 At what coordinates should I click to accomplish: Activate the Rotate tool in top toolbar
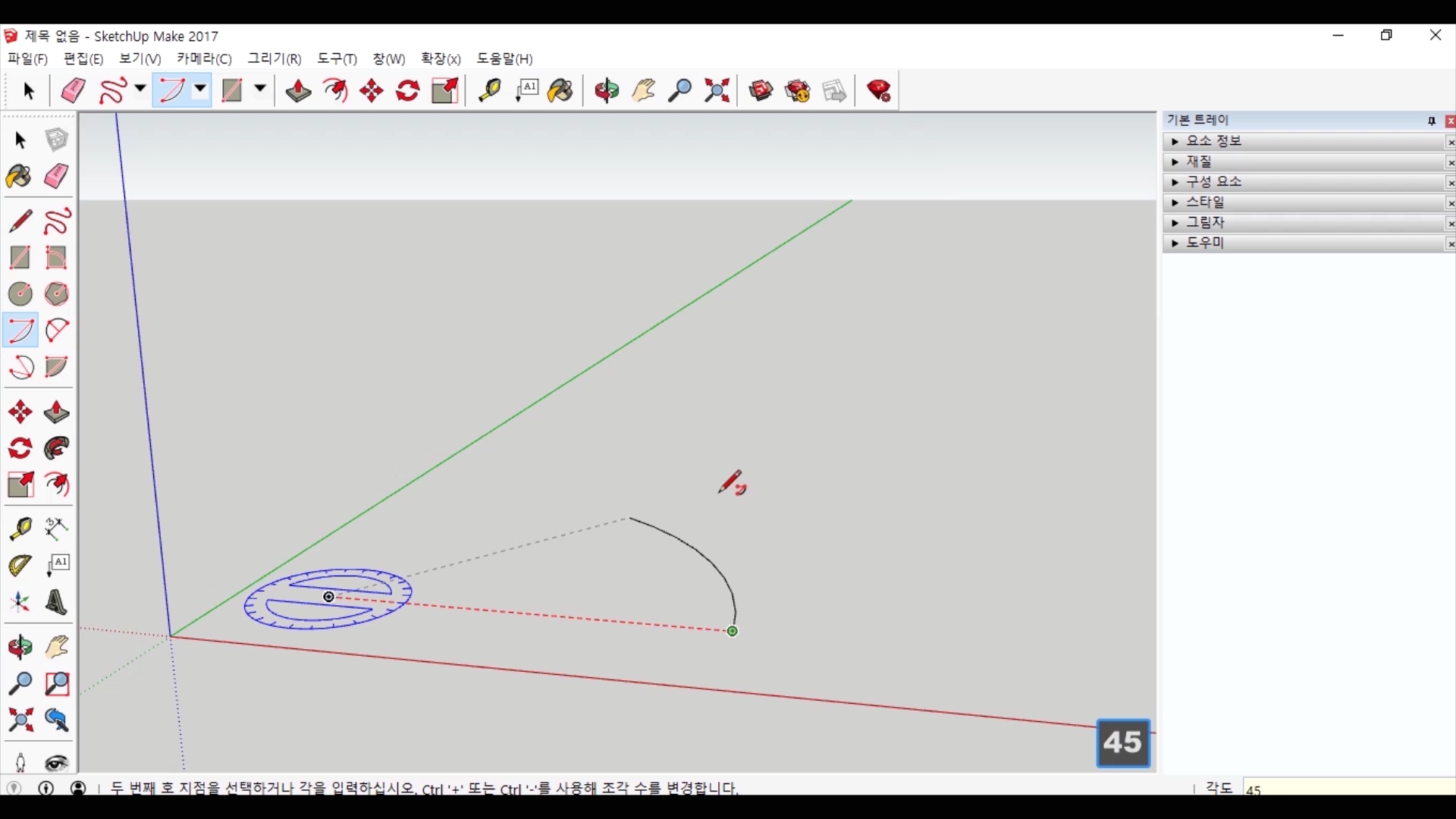point(408,91)
